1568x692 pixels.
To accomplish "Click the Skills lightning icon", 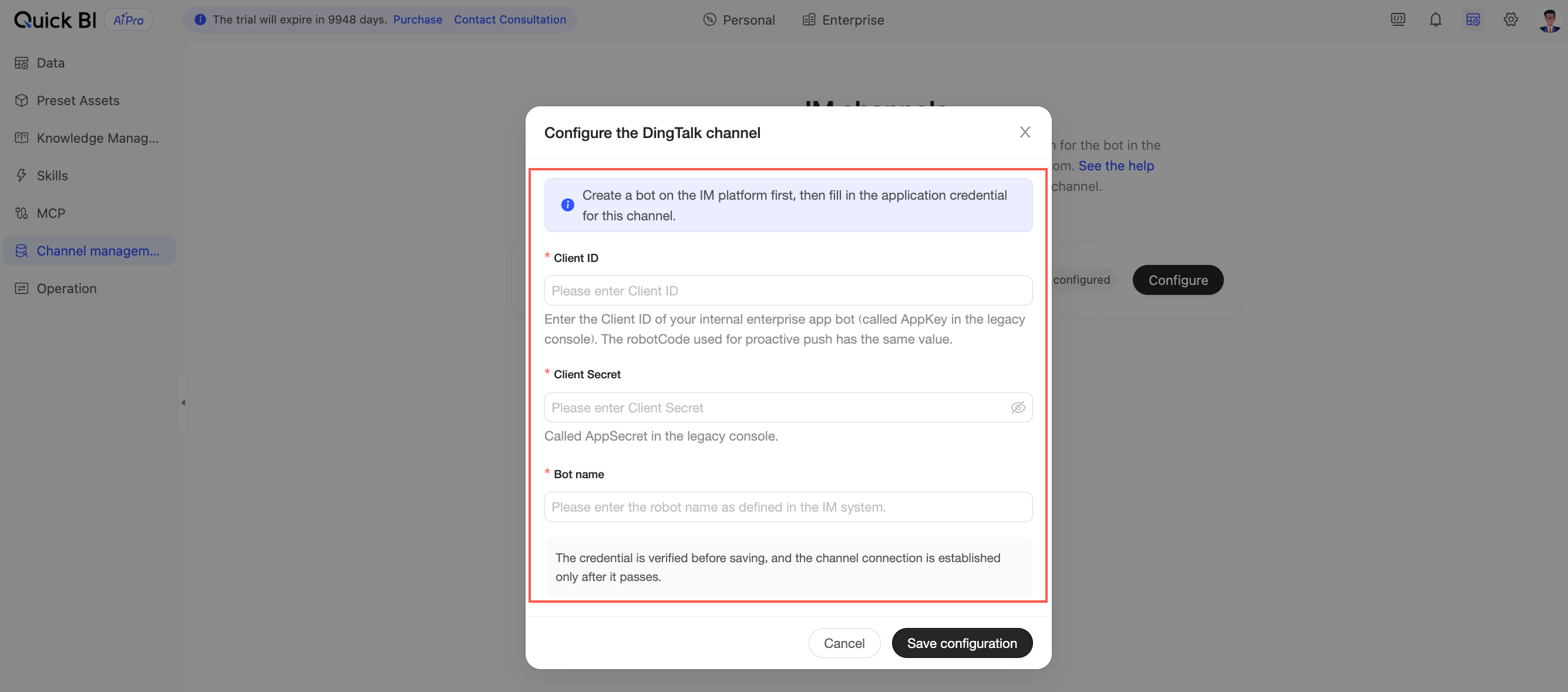I will point(22,175).
